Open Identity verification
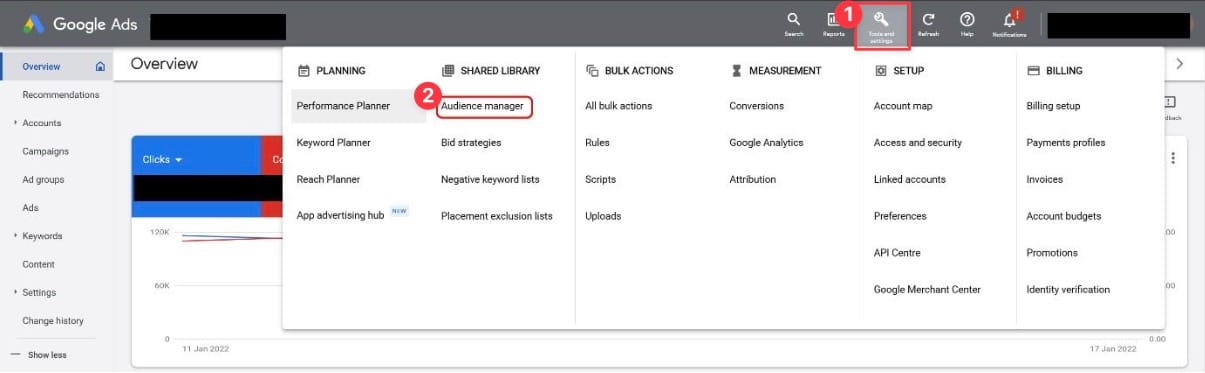The image size is (1205, 373). point(1068,290)
